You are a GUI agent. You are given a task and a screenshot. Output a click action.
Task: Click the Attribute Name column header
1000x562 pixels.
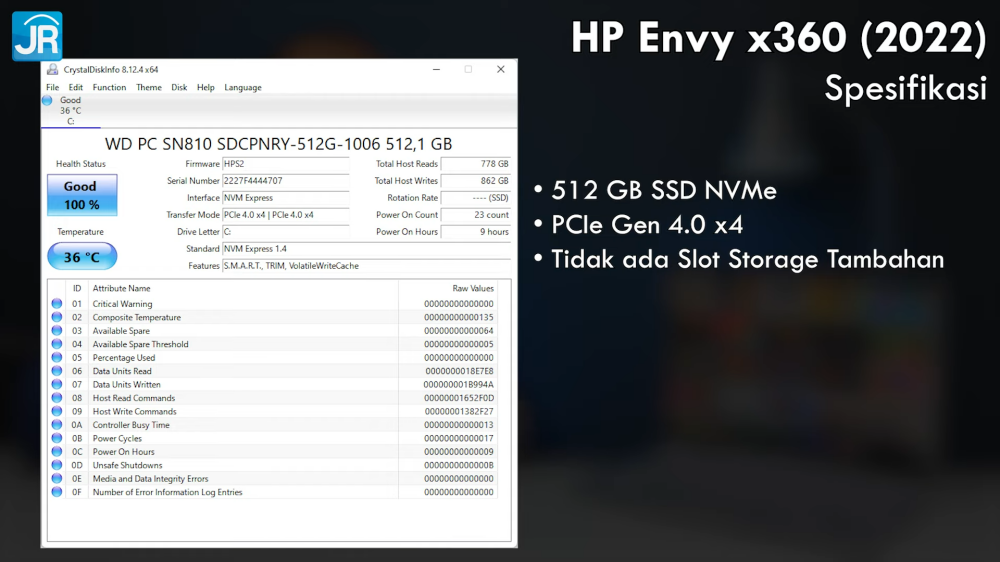pos(122,289)
